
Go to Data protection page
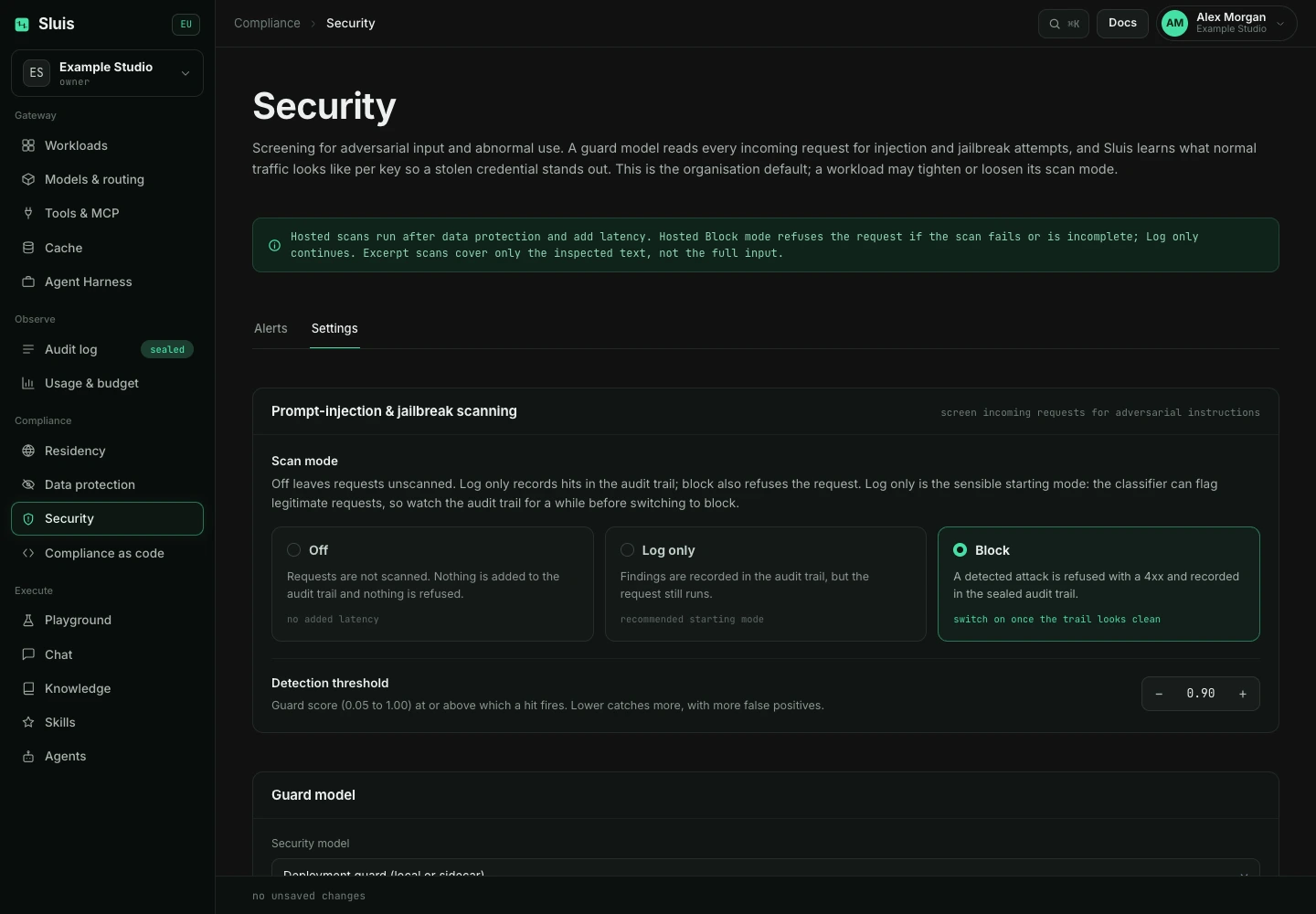pos(107,484)
